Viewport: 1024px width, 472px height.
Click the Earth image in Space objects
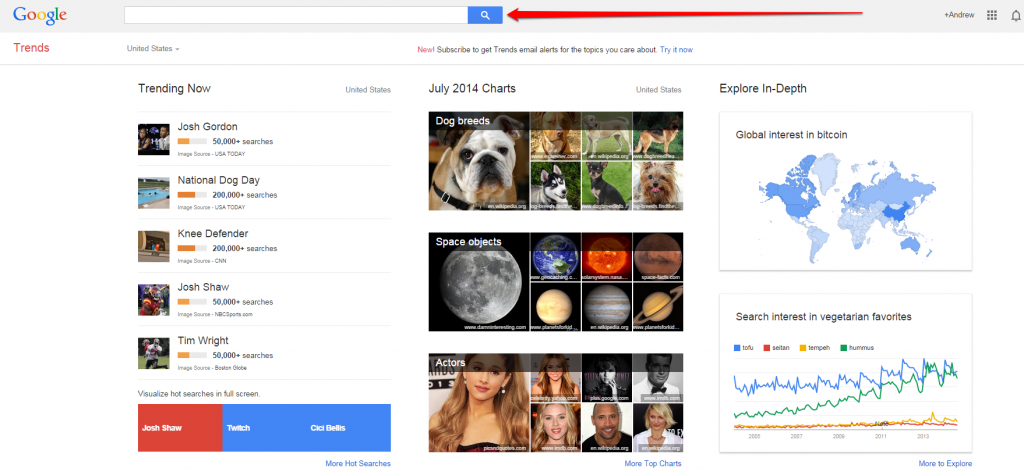[554, 257]
